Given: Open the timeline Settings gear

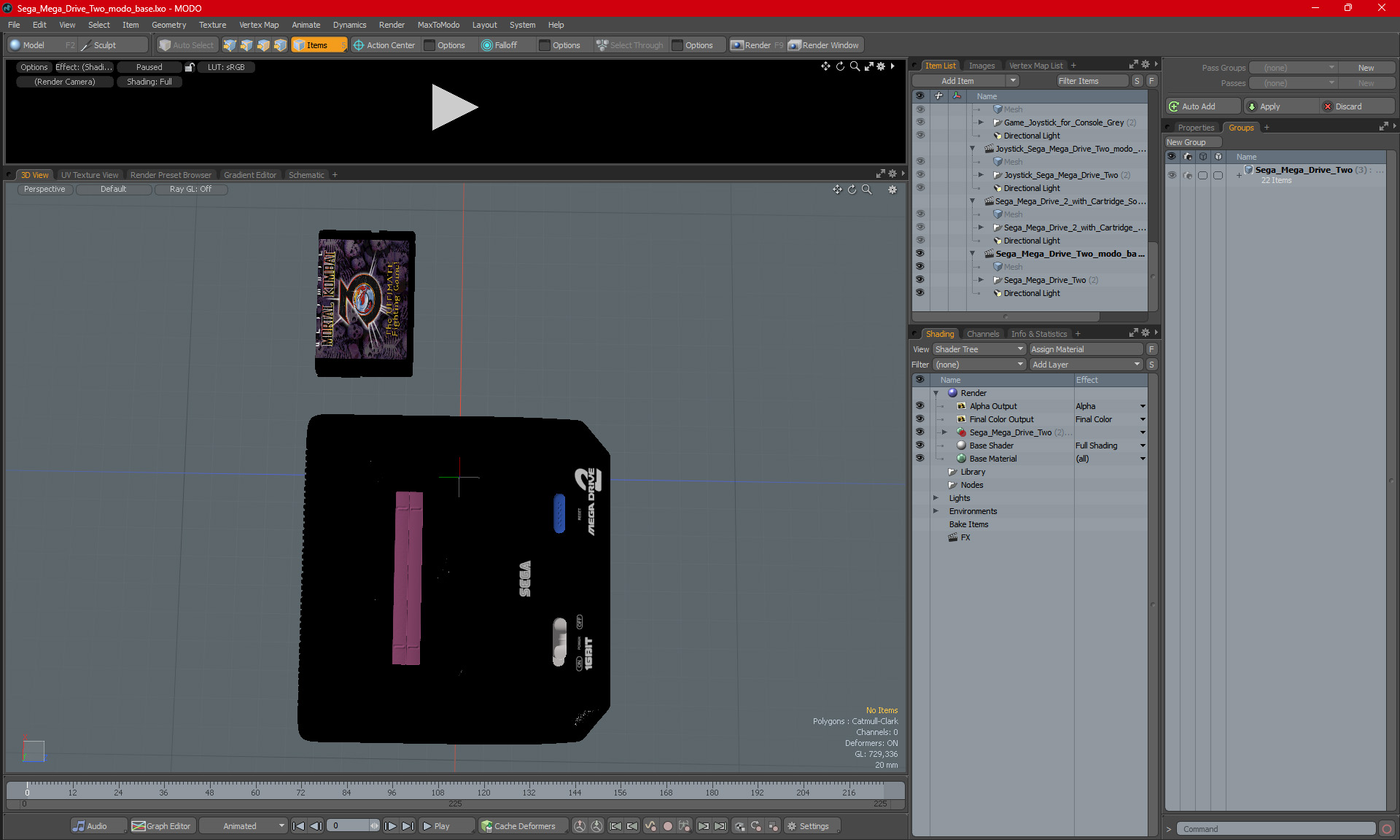Looking at the screenshot, I should [792, 826].
